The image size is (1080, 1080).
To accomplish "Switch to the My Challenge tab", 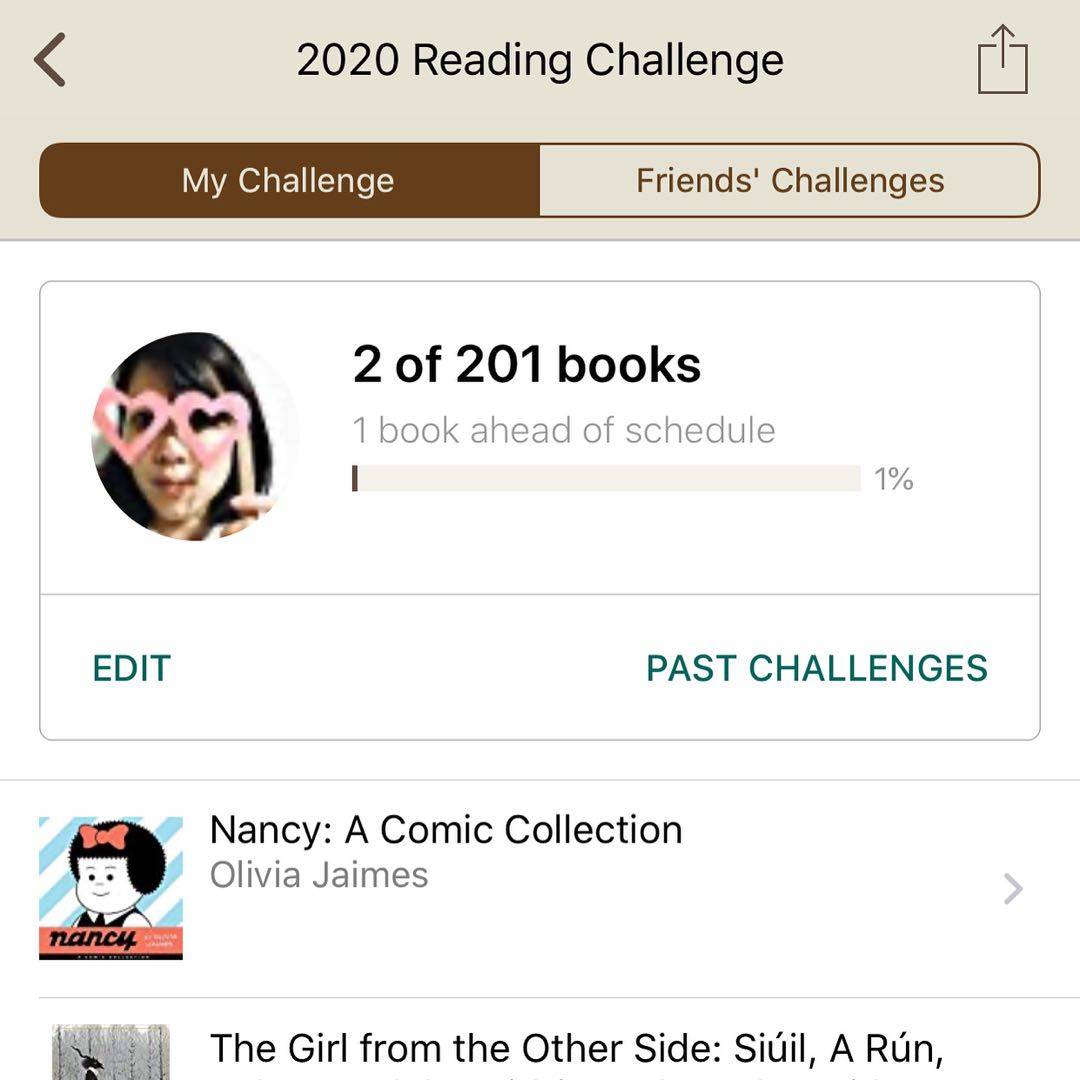I will point(289,181).
